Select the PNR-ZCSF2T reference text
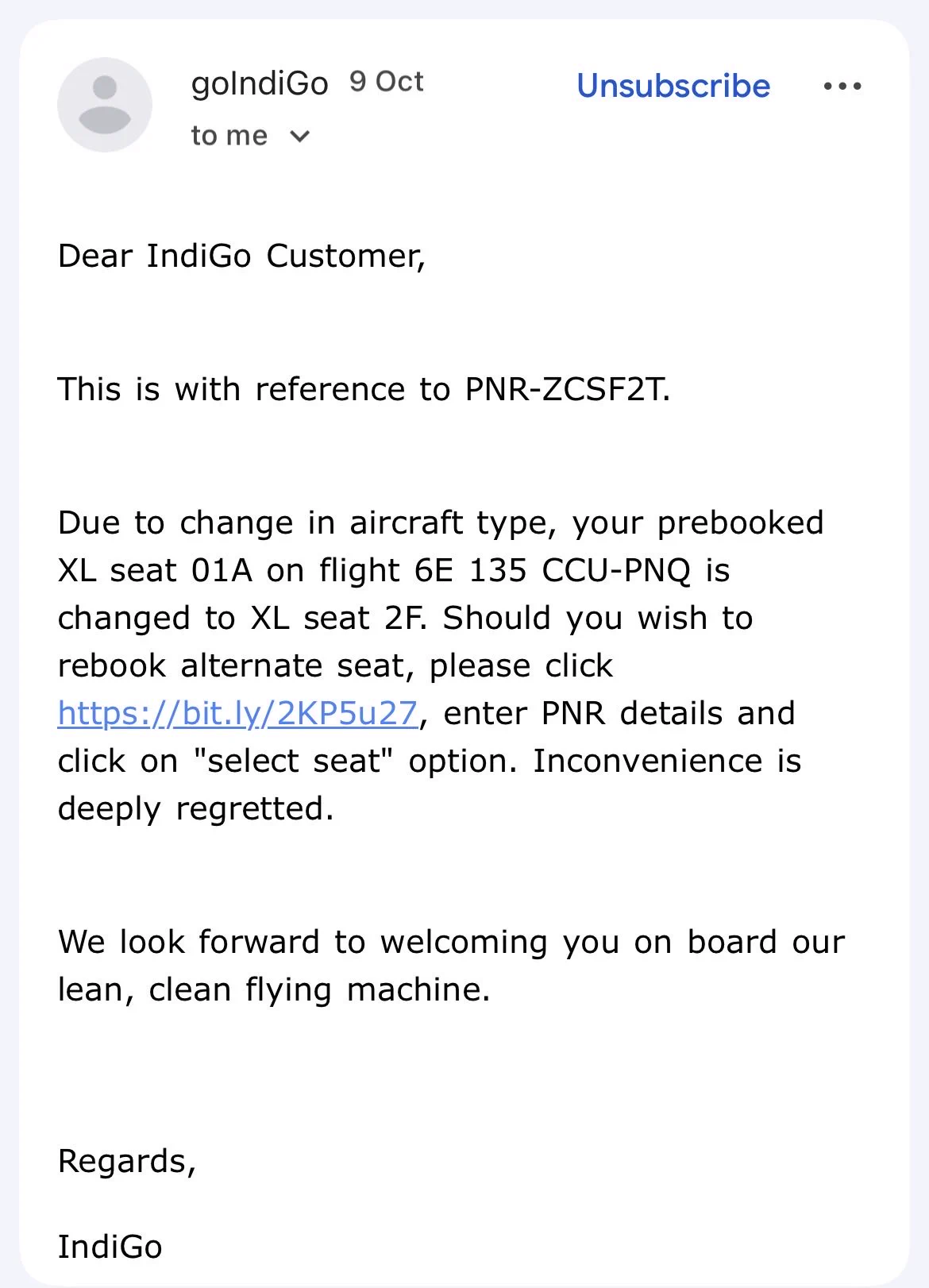 tap(567, 389)
